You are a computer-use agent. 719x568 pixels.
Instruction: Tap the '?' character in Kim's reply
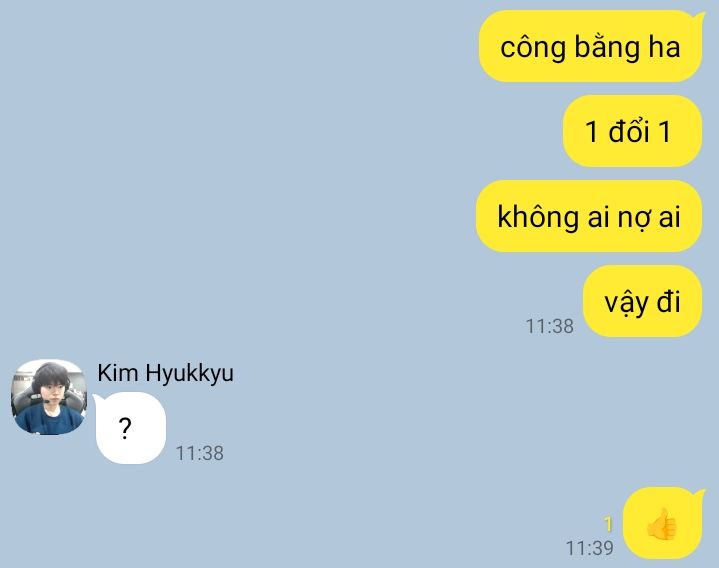[125, 429]
